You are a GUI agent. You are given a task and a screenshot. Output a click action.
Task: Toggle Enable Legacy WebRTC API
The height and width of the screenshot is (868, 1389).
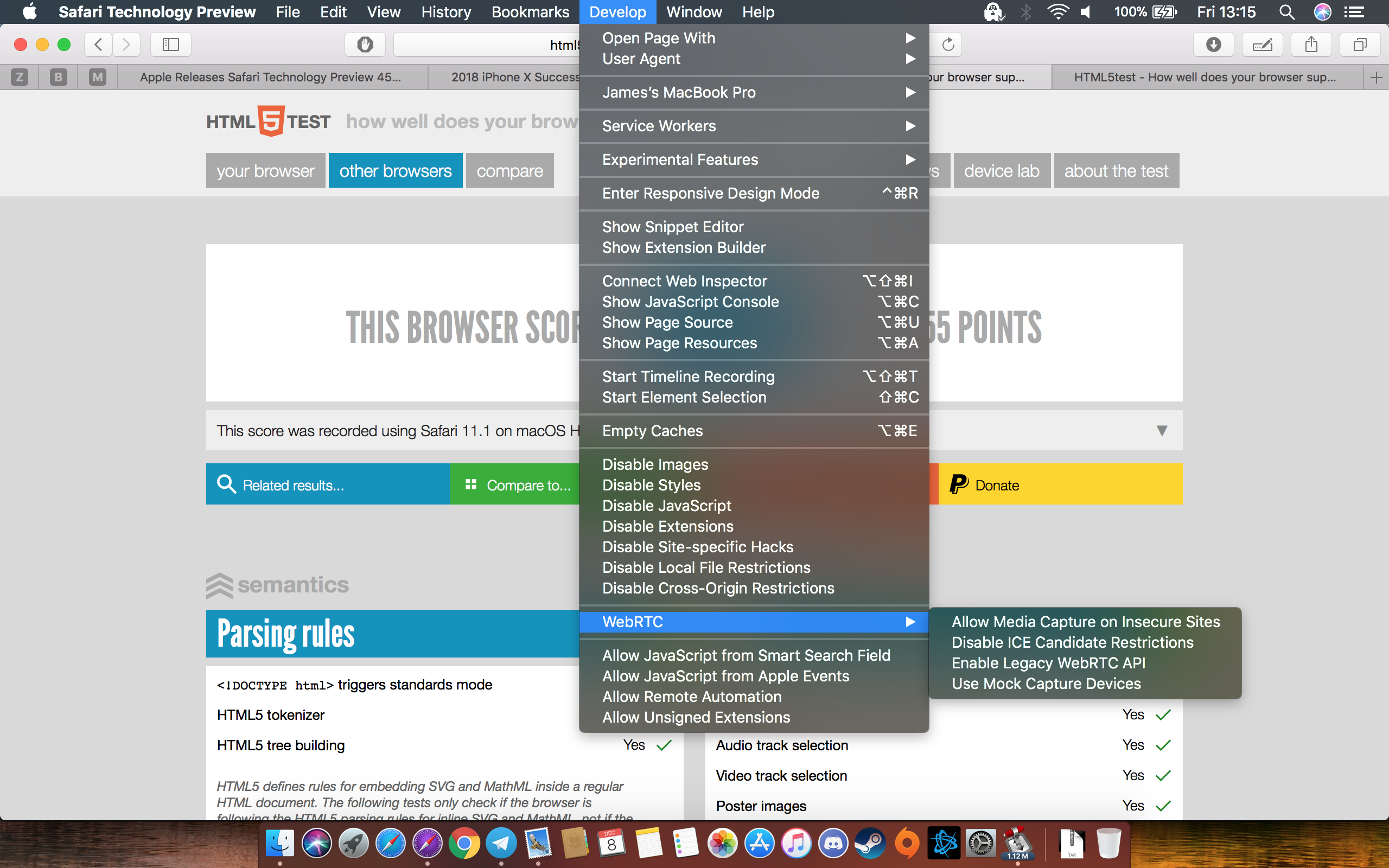coord(1085,663)
